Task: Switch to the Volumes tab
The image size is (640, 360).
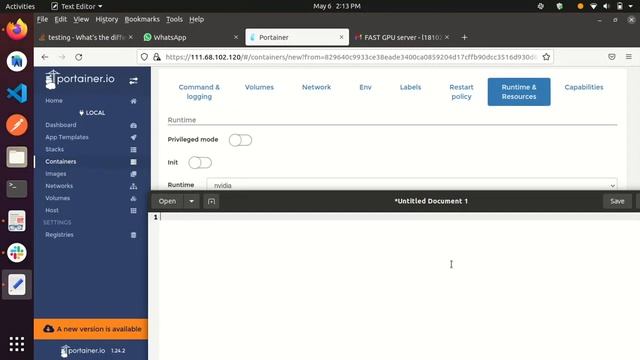Action: [x=259, y=87]
